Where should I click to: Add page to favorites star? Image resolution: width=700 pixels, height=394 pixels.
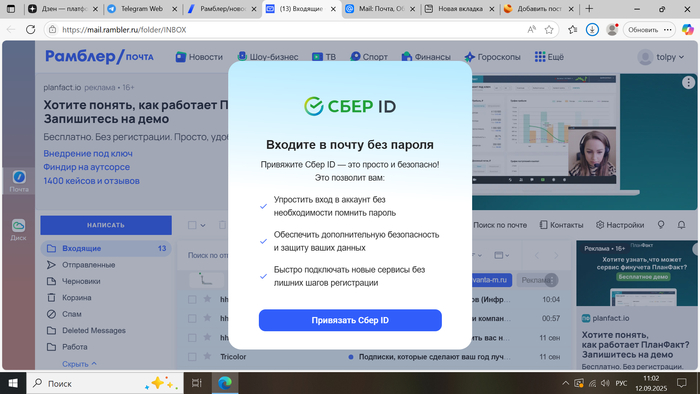click(x=549, y=29)
